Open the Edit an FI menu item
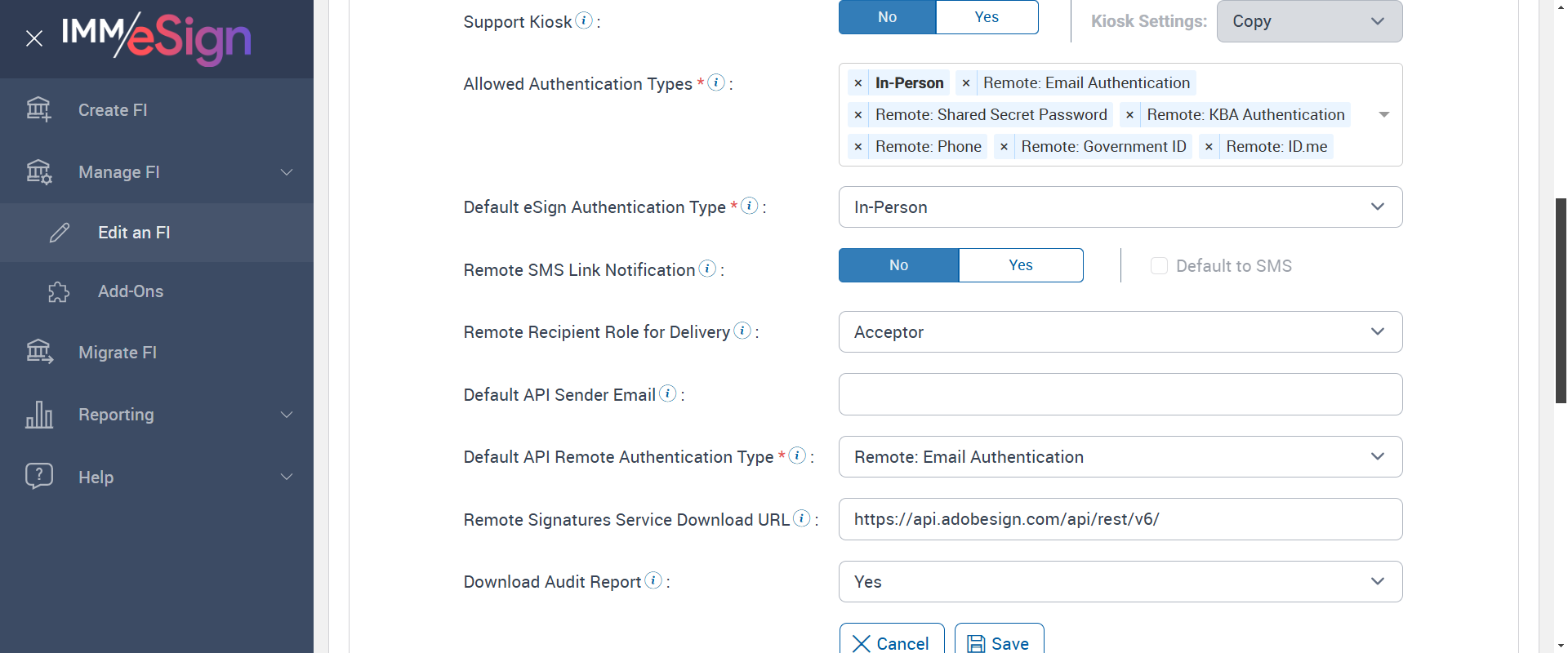Viewport: 1568px width, 653px height. (x=134, y=233)
